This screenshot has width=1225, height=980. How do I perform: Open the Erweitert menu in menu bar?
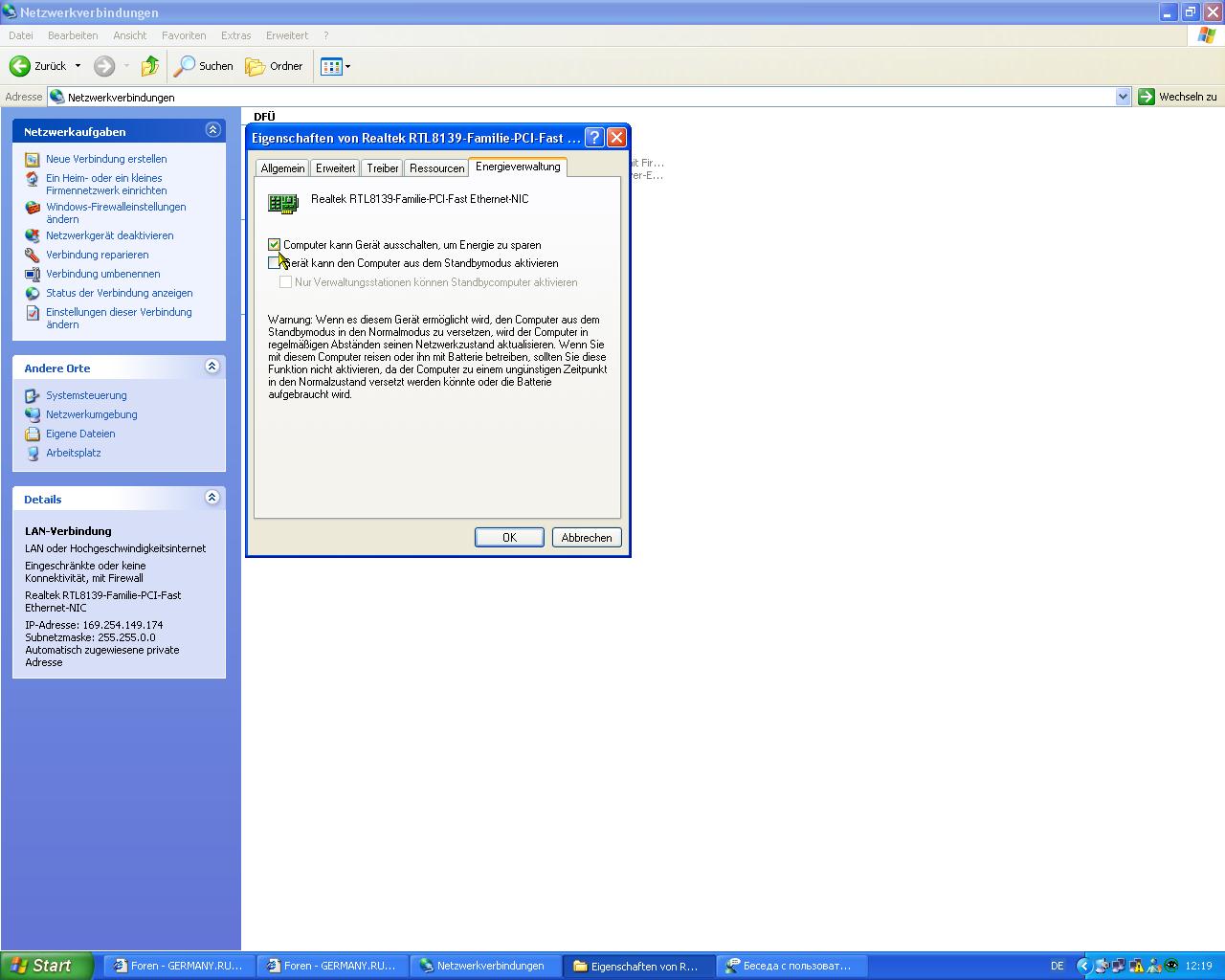coord(287,35)
